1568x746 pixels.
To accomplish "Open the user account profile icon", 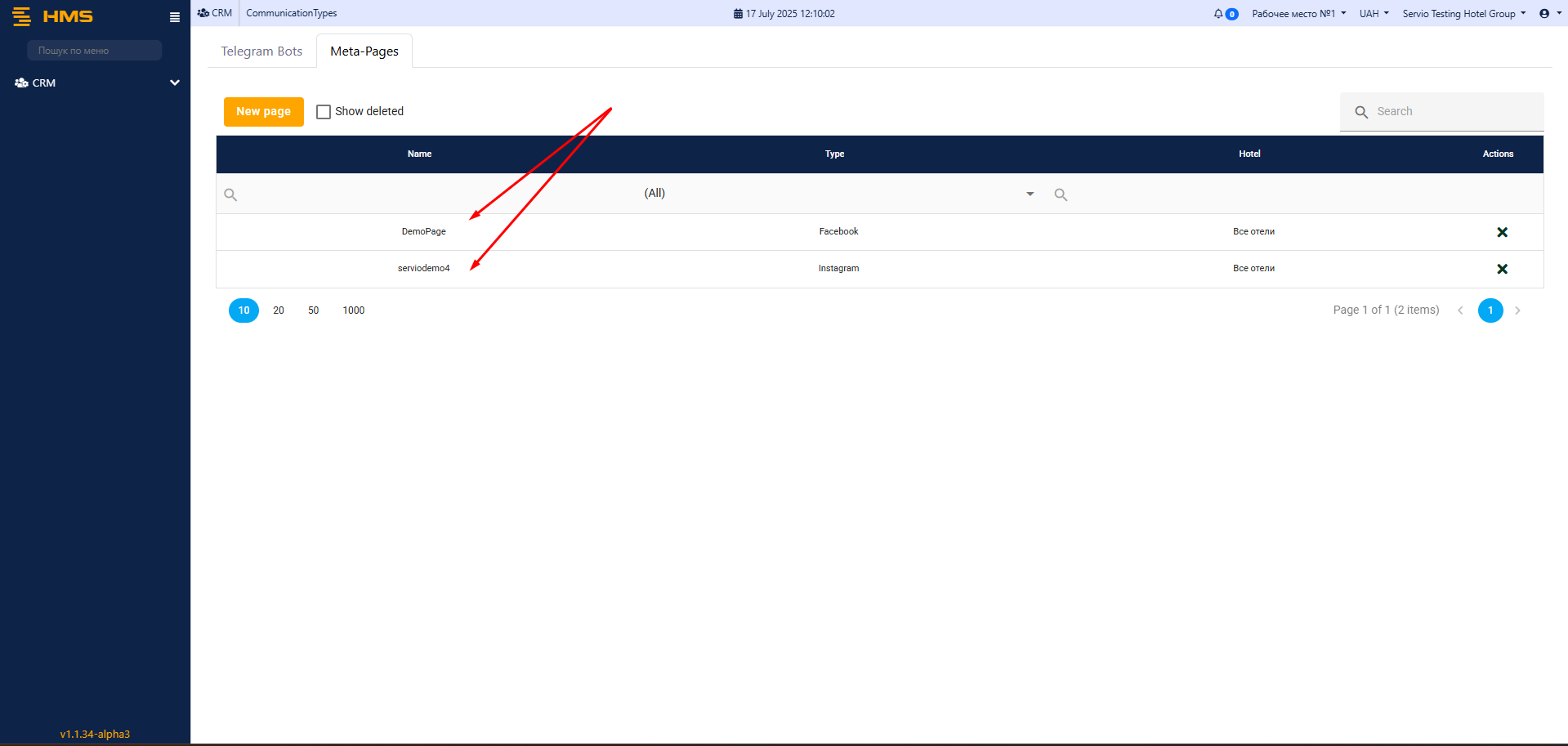I will pos(1543,14).
